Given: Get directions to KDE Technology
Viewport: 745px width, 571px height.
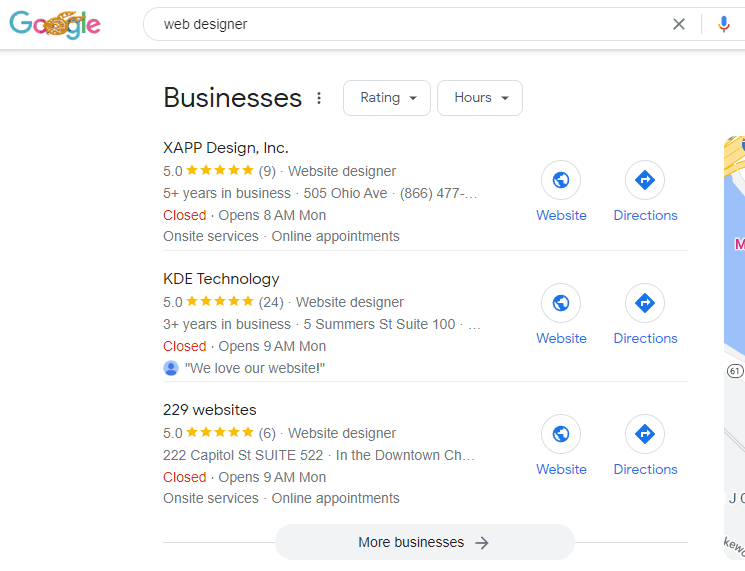Looking at the screenshot, I should point(645,303).
